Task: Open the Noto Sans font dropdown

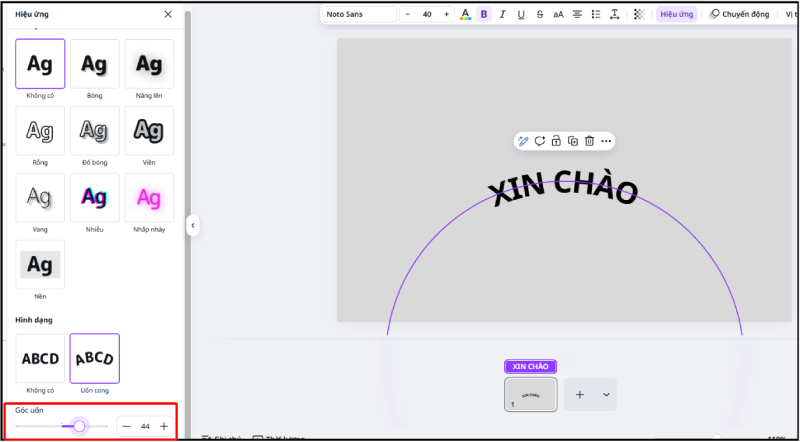Action: point(357,15)
